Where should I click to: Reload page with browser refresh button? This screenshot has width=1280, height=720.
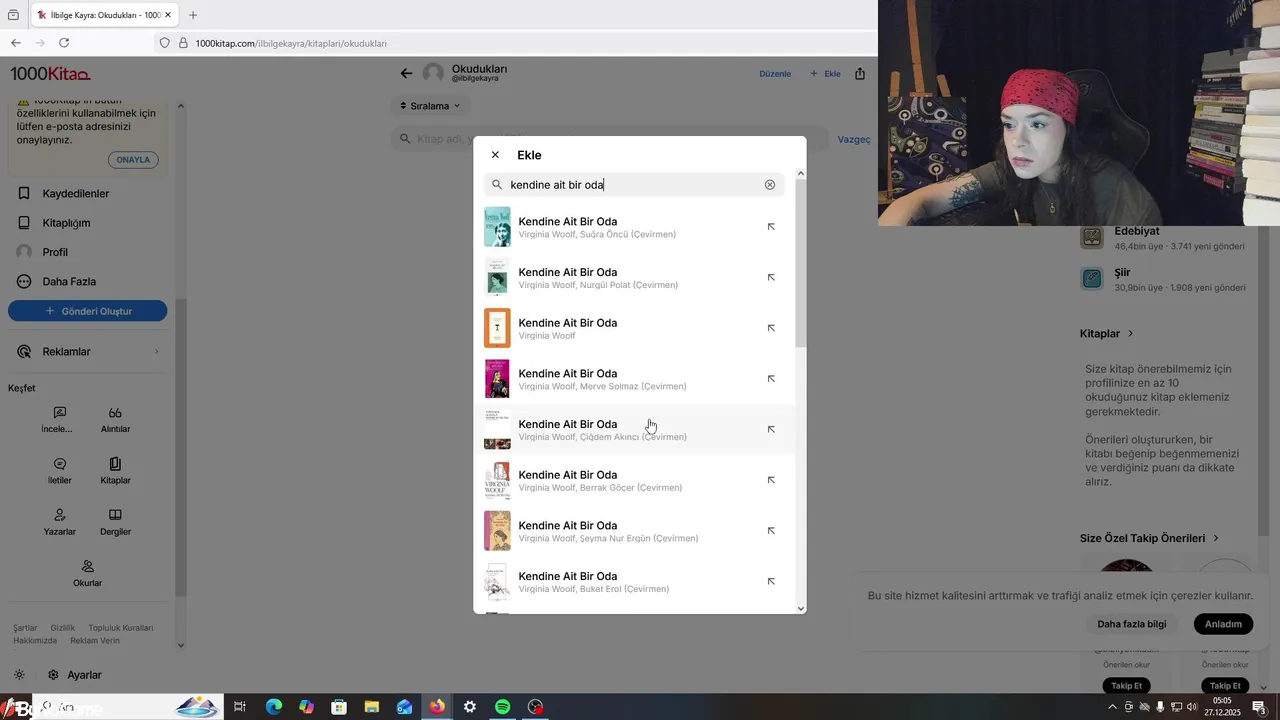click(64, 43)
